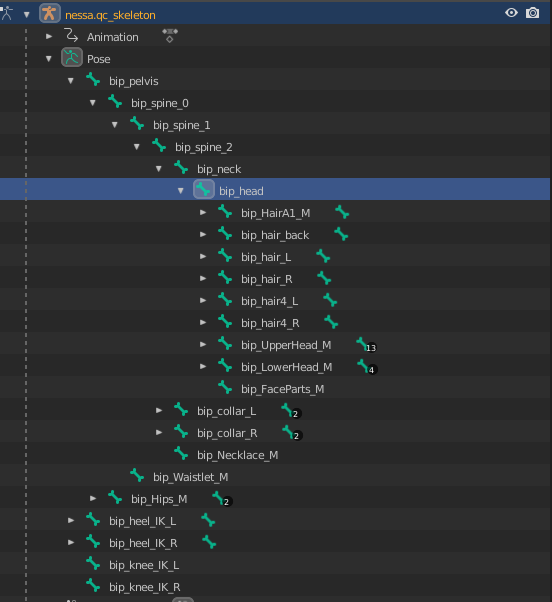Expand the bip_collar_L bone

point(159,410)
